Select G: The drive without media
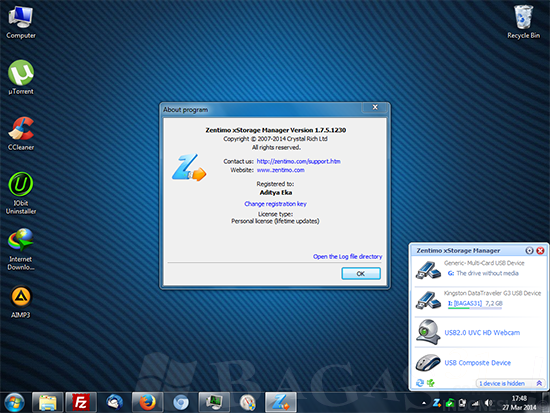The height and width of the screenshot is (413, 550). tap(483, 273)
